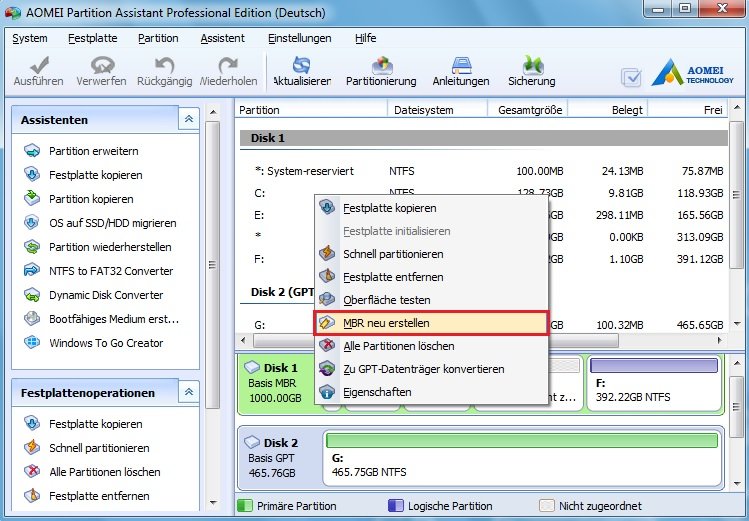This screenshot has width=749, height=521.
Task: Open the Partition menu
Action: (x=158, y=38)
